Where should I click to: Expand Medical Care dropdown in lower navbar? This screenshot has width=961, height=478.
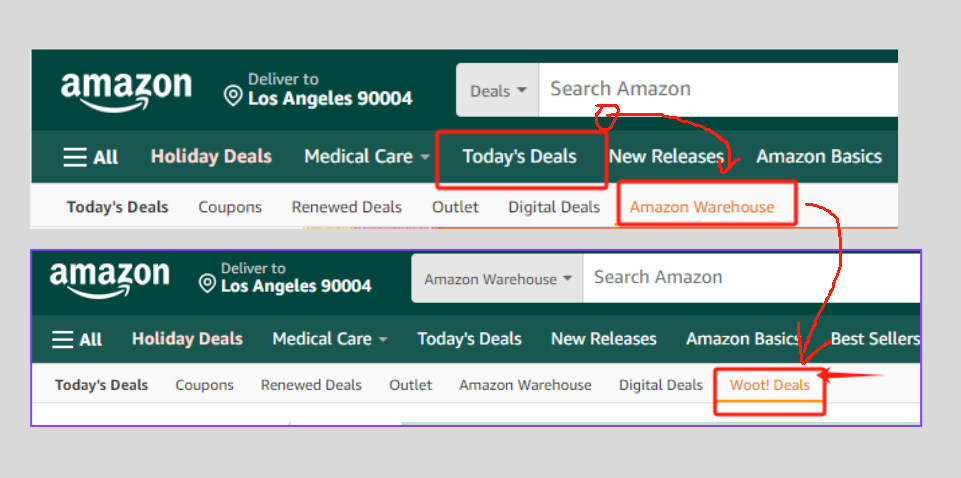point(329,339)
